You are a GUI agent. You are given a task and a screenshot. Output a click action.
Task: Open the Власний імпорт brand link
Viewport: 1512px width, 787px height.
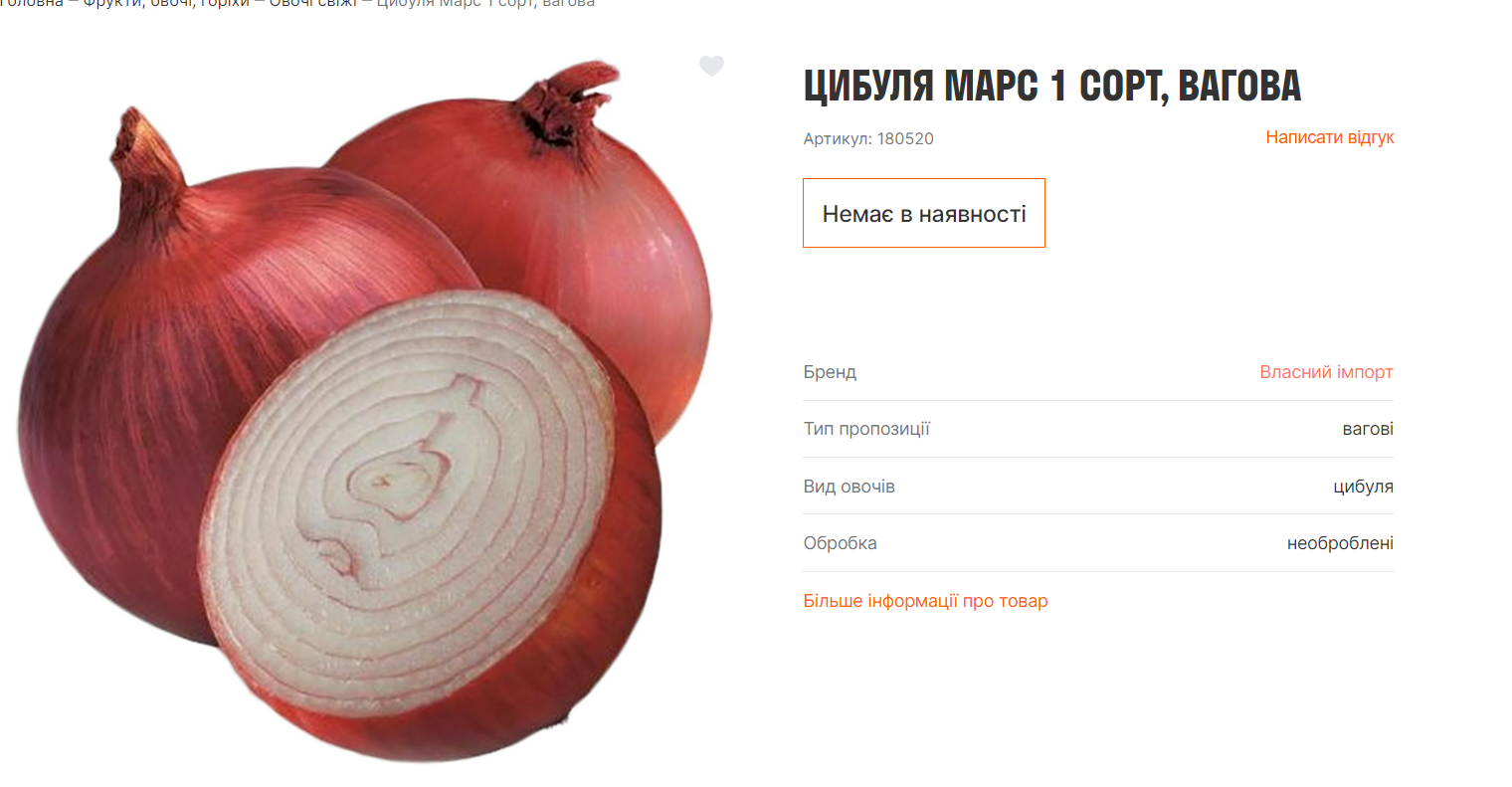pos(1326,372)
